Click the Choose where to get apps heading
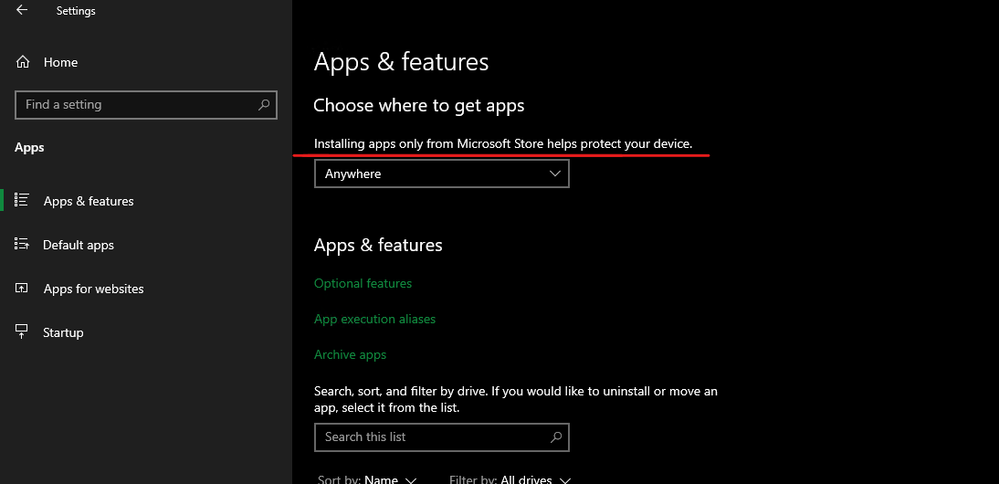999x484 pixels. pos(419,105)
